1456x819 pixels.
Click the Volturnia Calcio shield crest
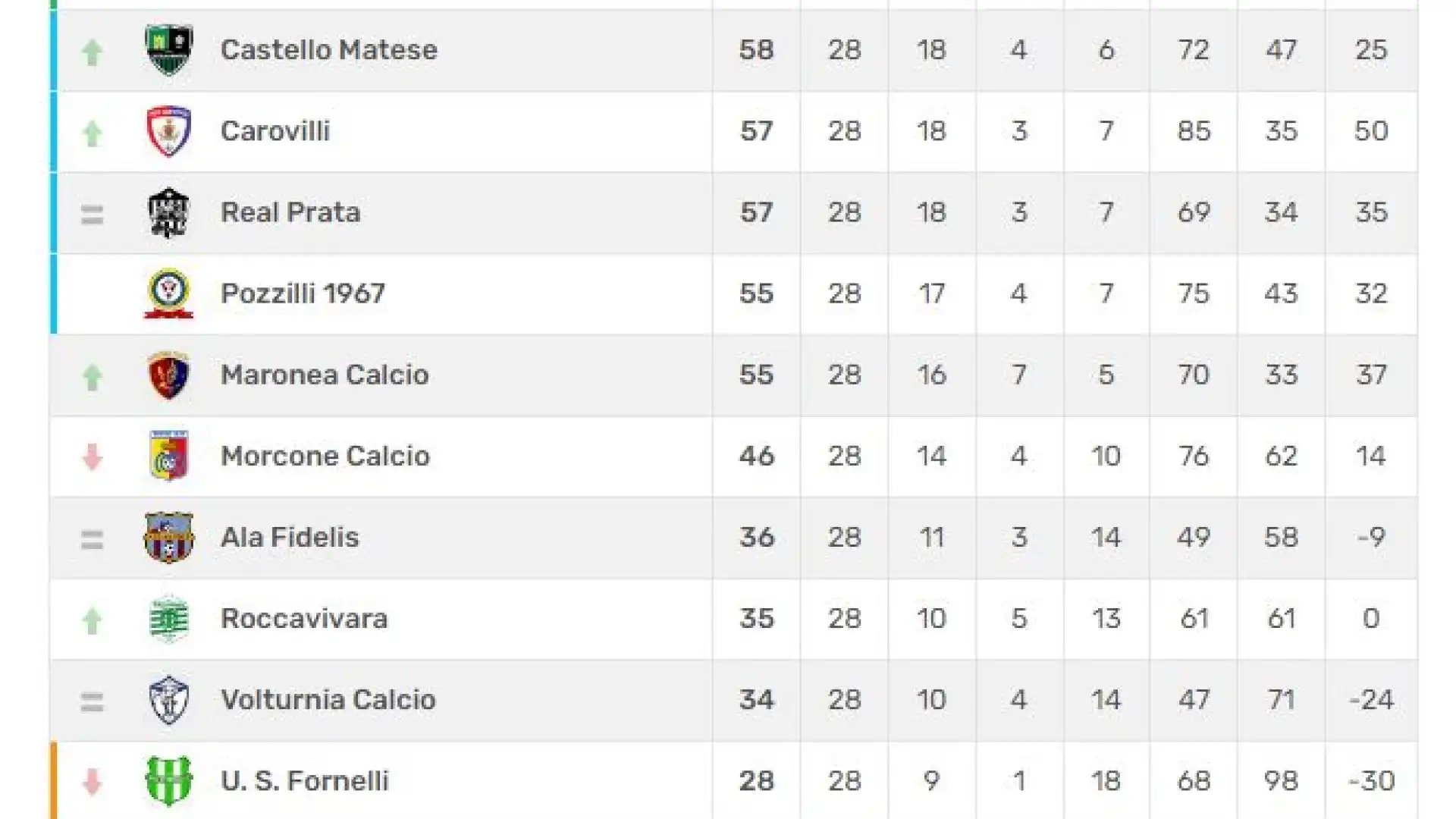point(168,700)
